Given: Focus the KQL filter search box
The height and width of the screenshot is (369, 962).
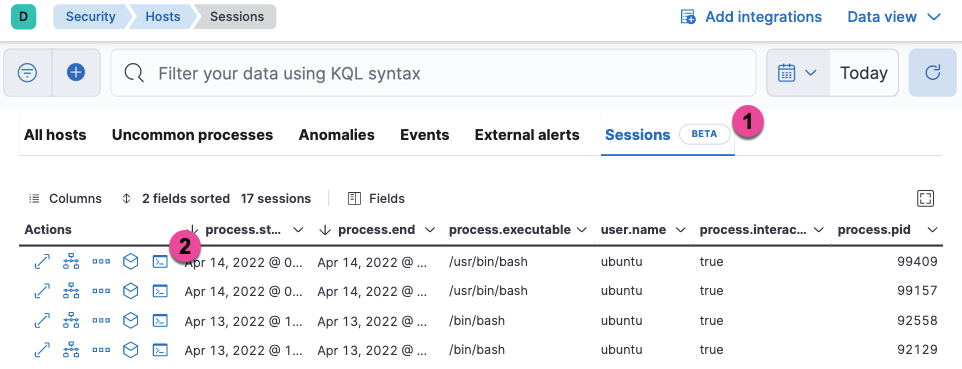Looking at the screenshot, I should (433, 73).
